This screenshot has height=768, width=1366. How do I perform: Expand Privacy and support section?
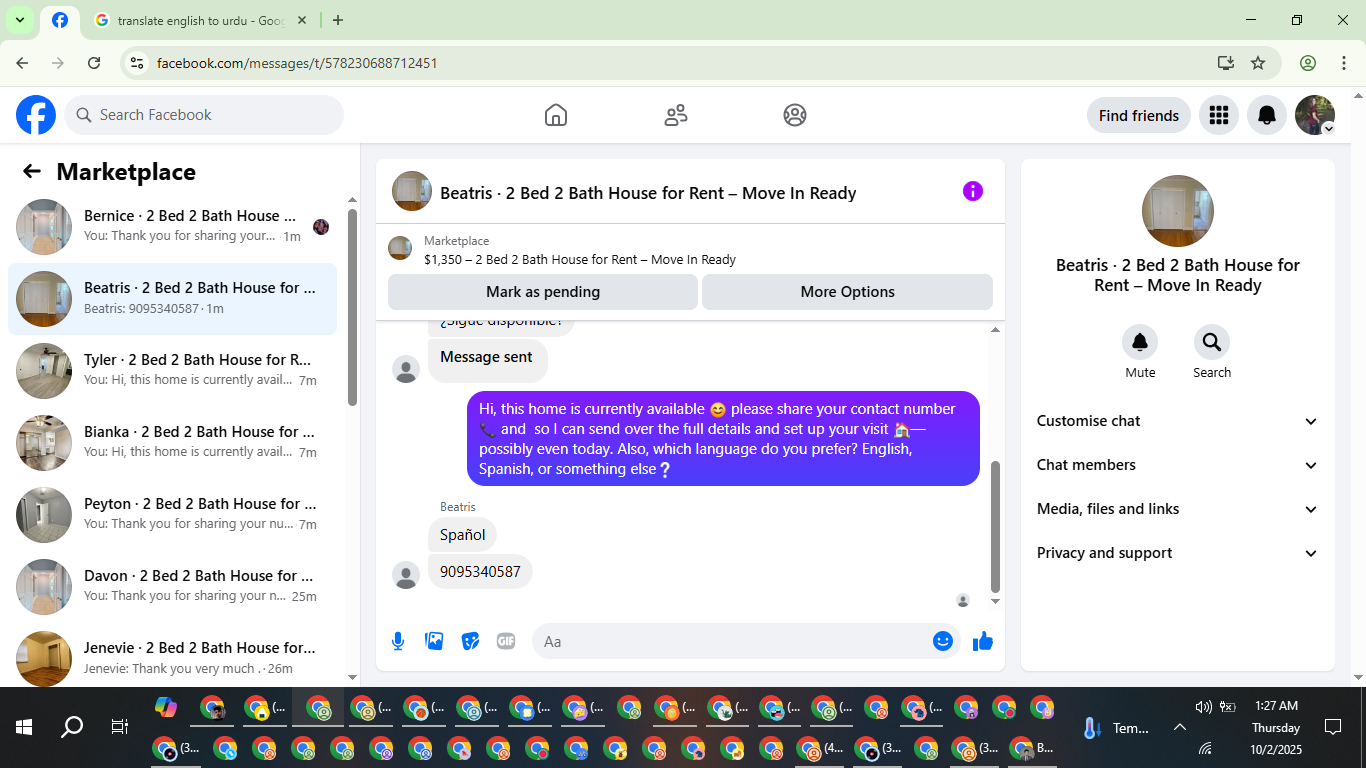click(1178, 553)
